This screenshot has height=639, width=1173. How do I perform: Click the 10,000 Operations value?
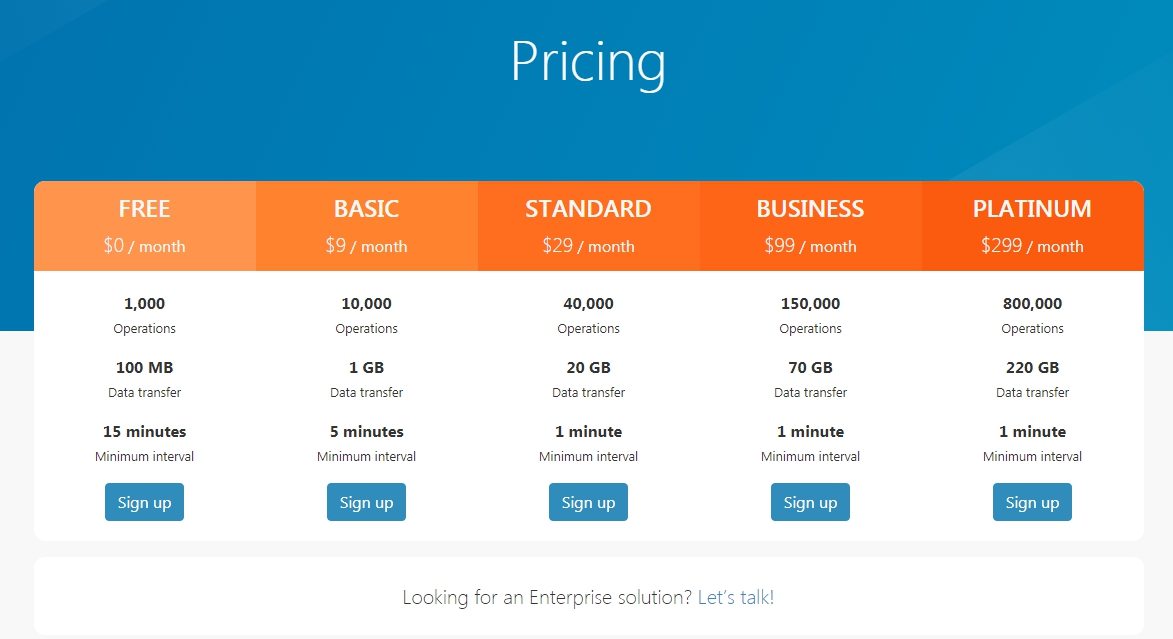click(366, 304)
